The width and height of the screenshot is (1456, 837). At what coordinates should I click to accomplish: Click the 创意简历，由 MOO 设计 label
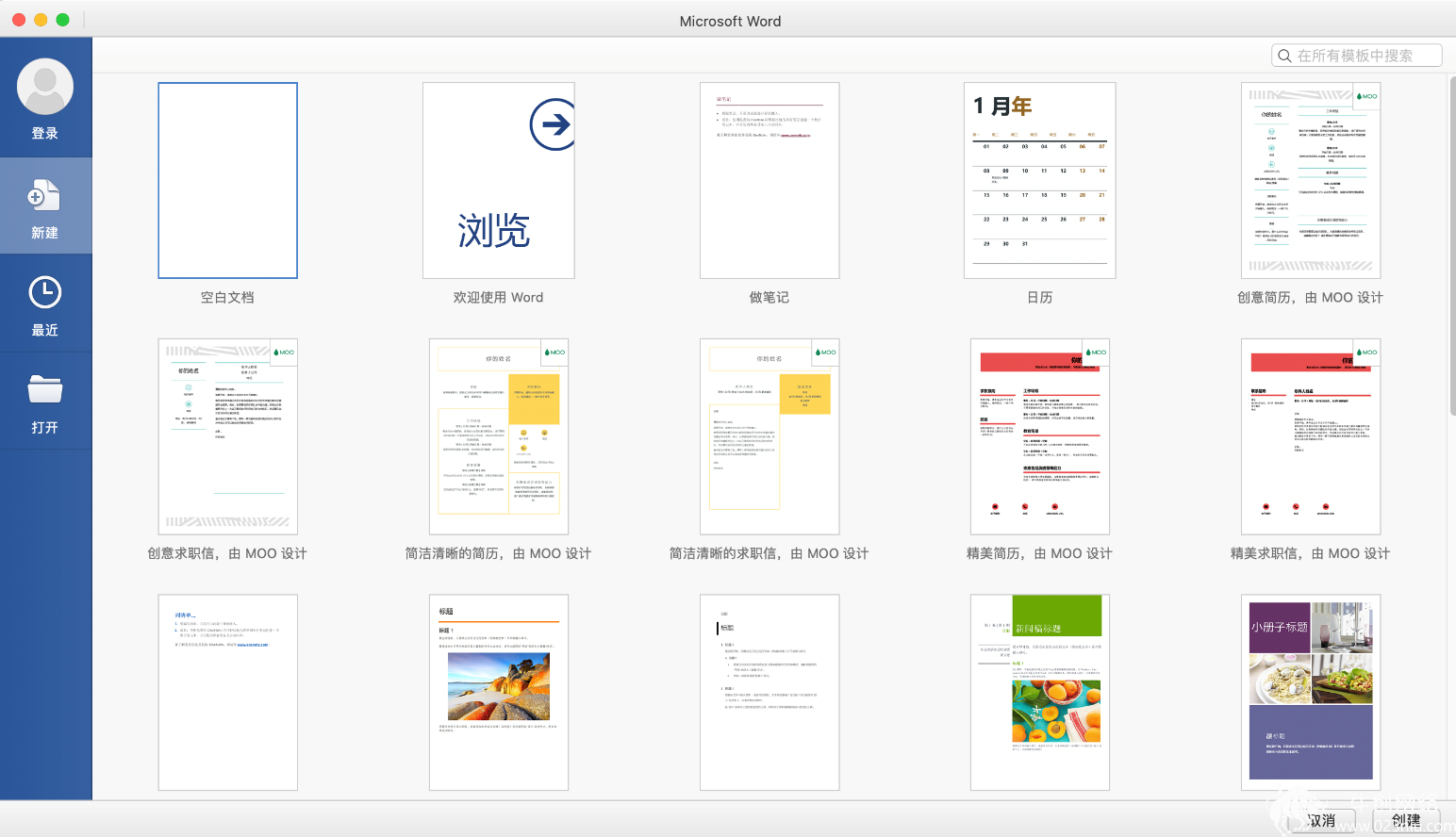pos(1311,297)
